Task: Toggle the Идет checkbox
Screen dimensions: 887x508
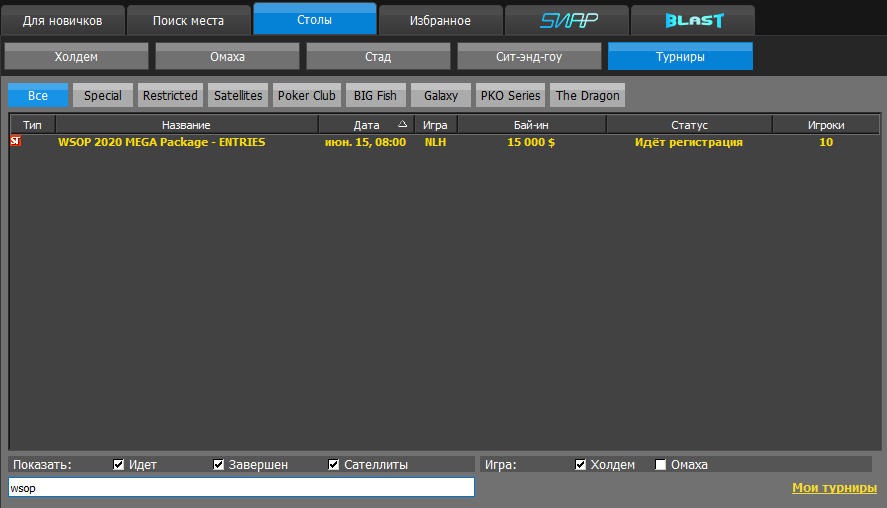Action: point(119,465)
